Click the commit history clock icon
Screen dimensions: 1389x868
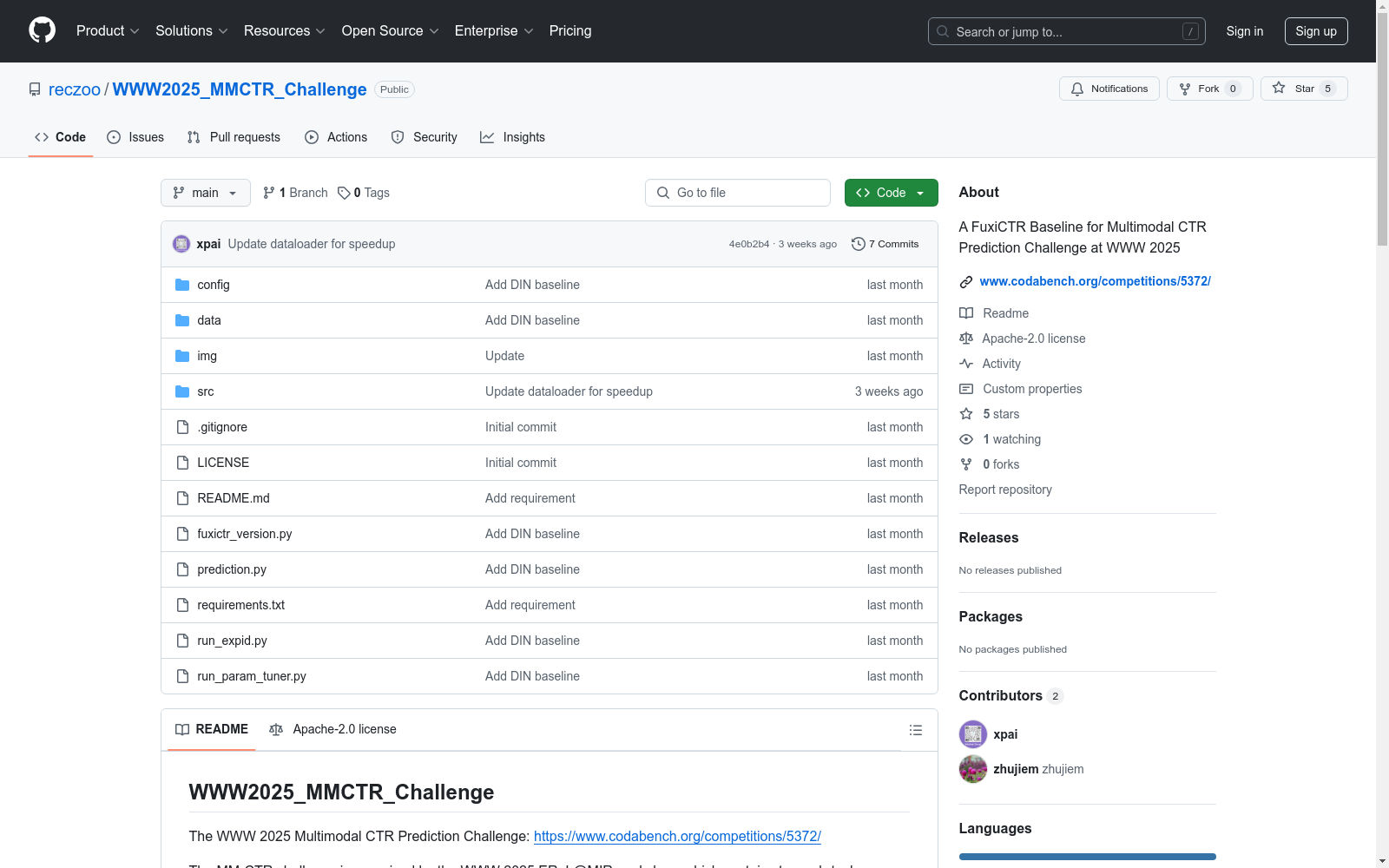pyautogui.click(x=859, y=244)
